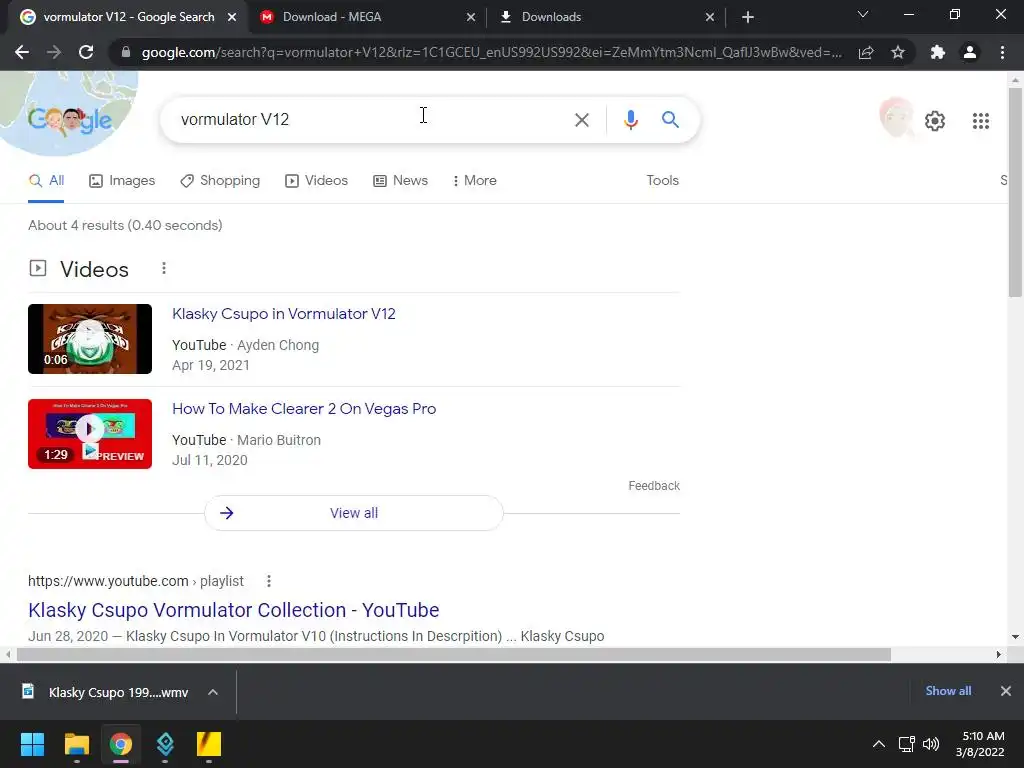1024x768 pixels.
Task: Click the horizontal page scrollbar
Action: [x=454, y=654]
